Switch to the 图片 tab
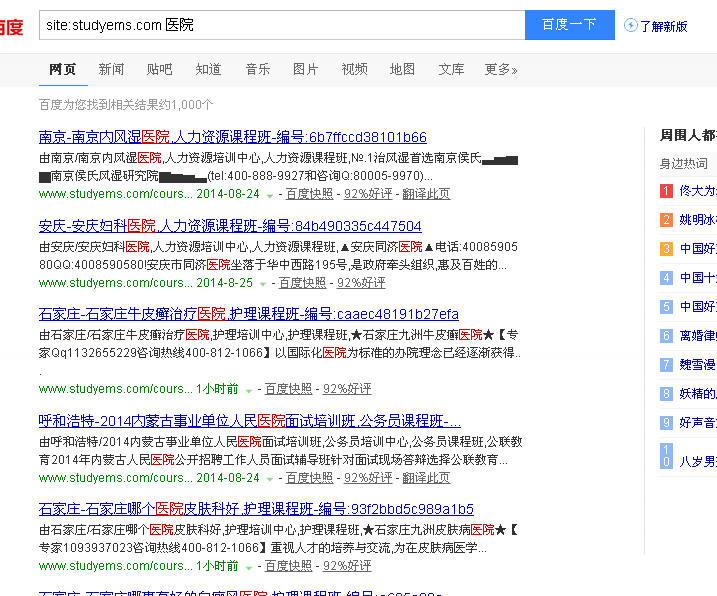 pos(305,70)
